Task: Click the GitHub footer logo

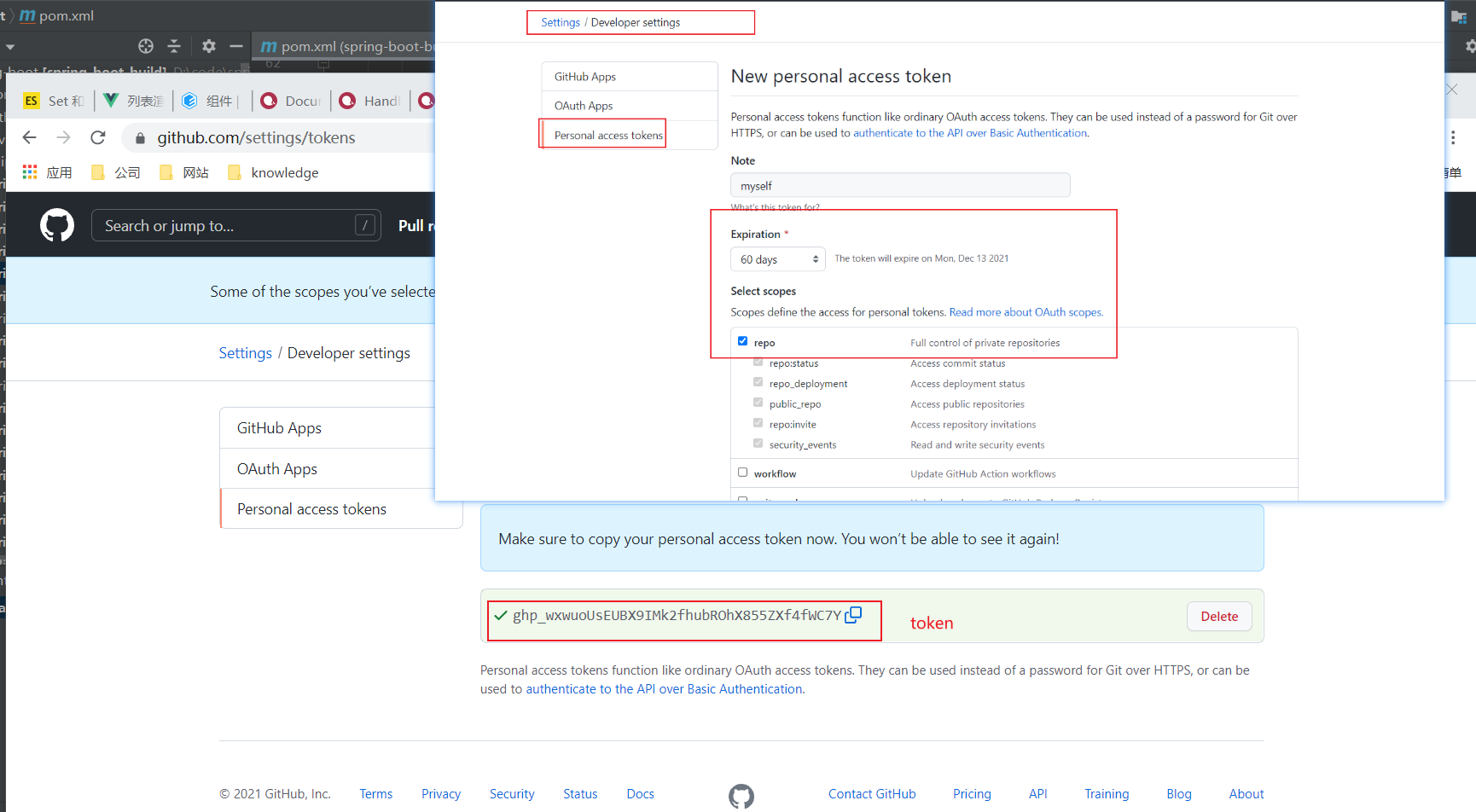Action: pos(741,796)
